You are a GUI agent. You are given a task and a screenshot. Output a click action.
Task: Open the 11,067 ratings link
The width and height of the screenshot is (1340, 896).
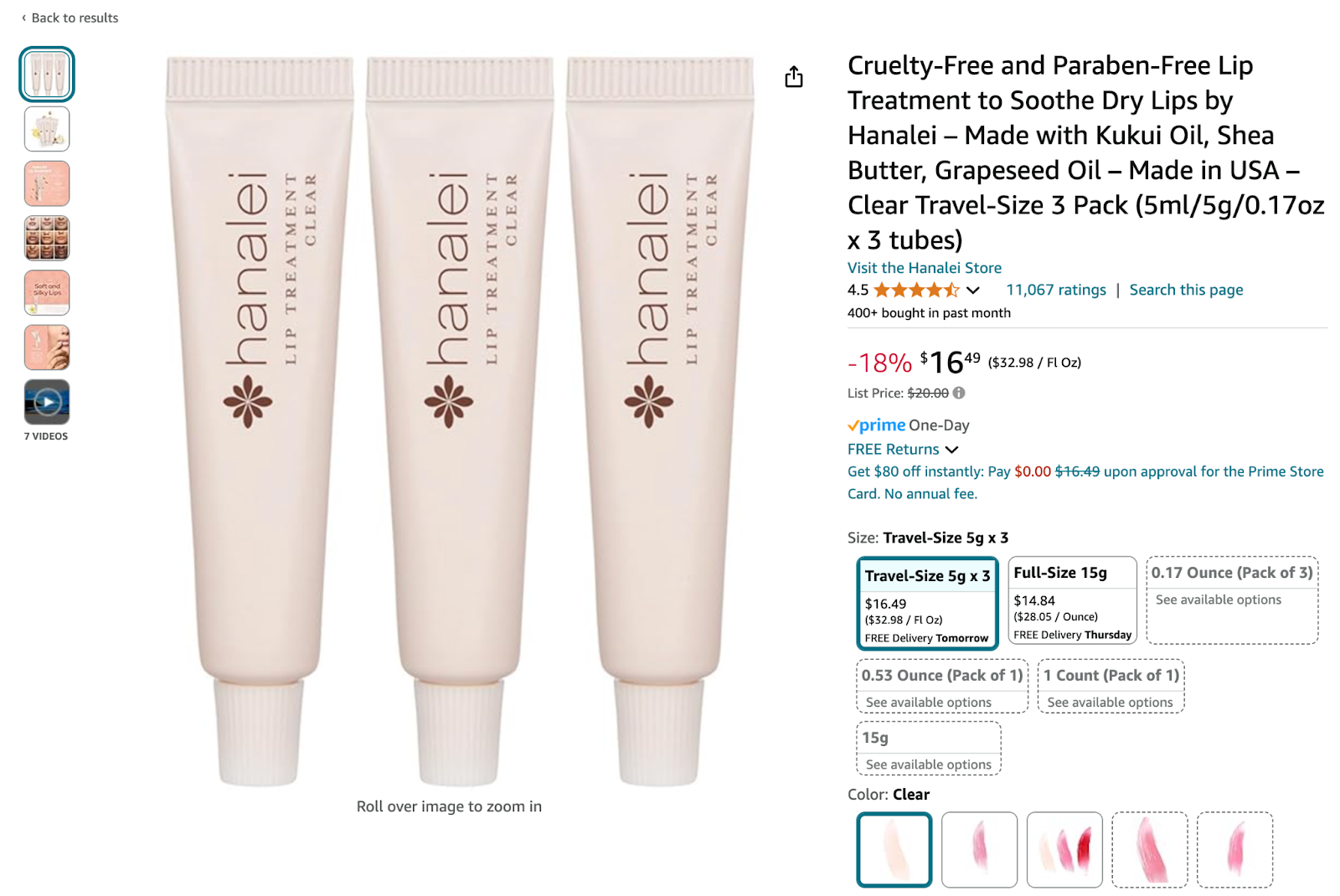point(1056,290)
